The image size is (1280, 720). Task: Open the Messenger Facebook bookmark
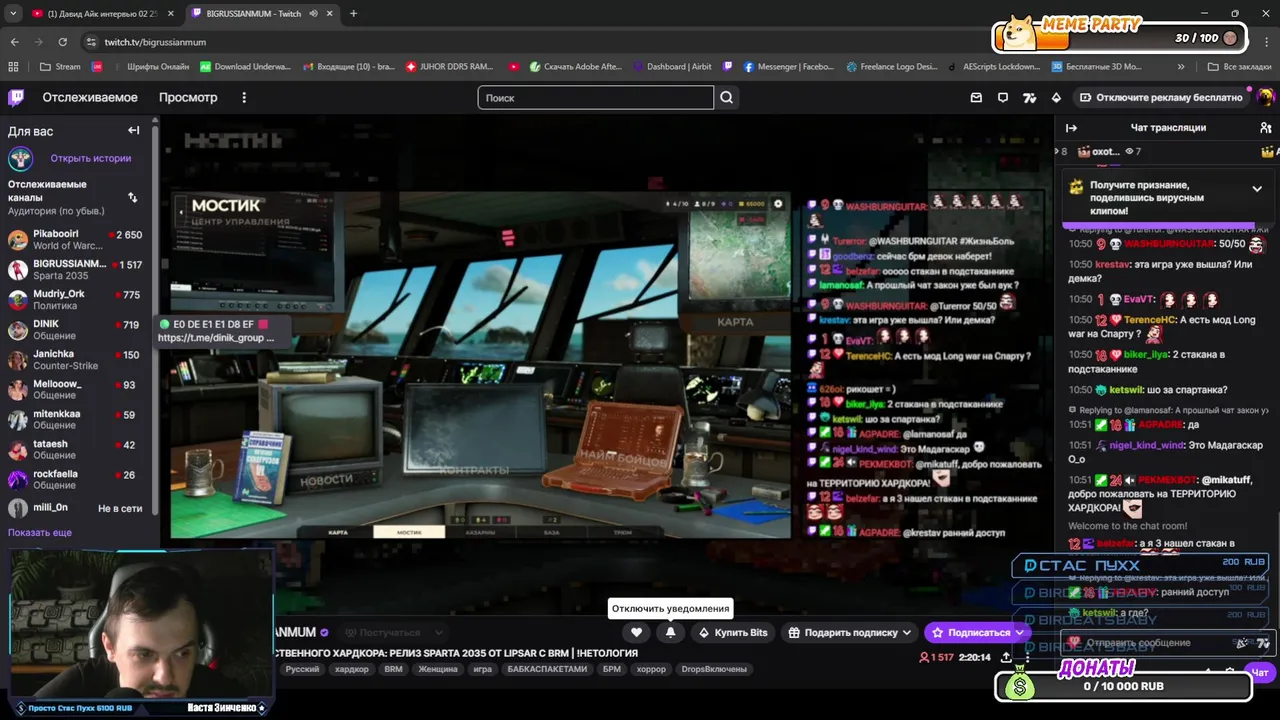(788, 67)
